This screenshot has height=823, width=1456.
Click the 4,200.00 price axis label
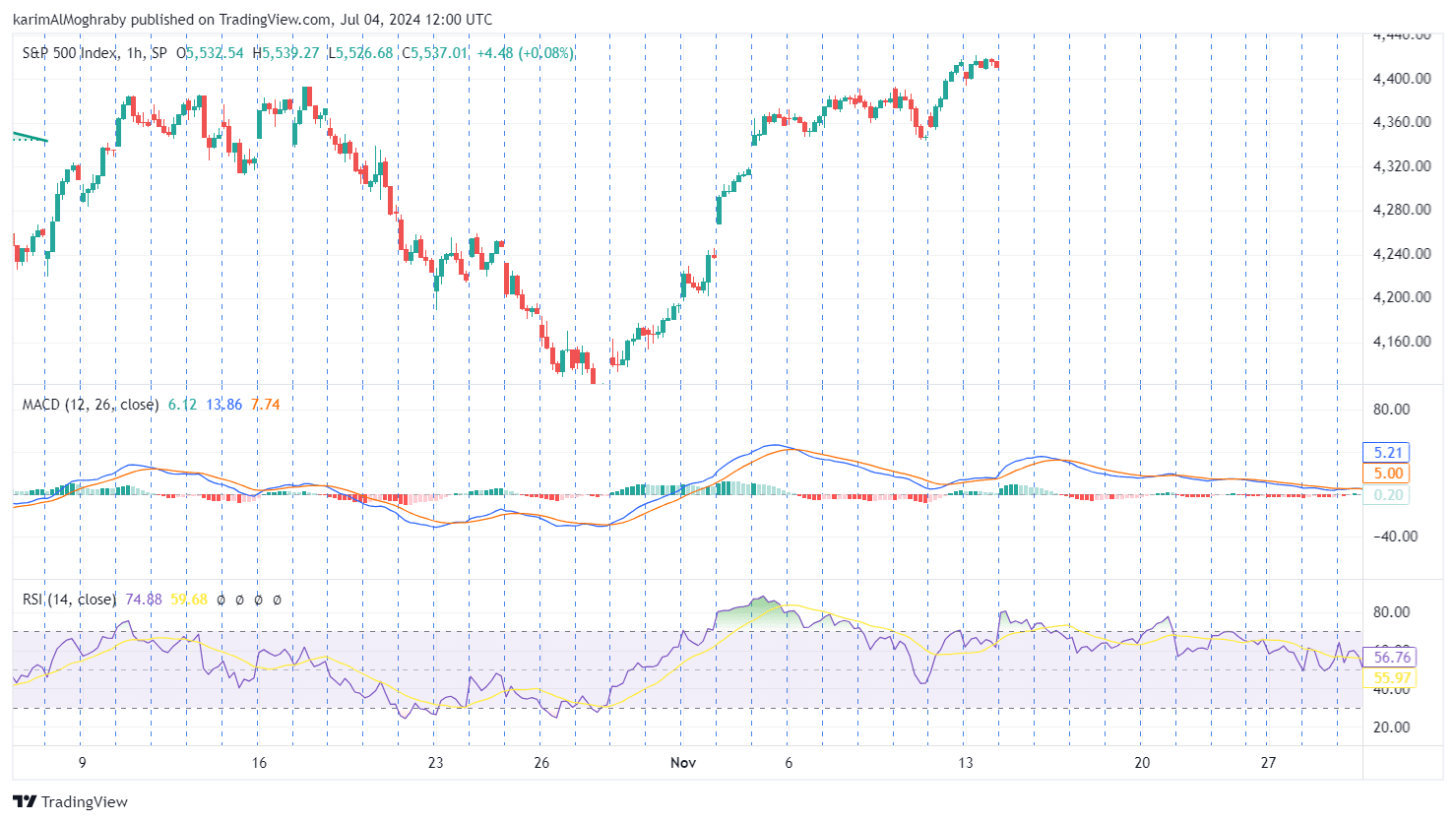click(x=1402, y=297)
